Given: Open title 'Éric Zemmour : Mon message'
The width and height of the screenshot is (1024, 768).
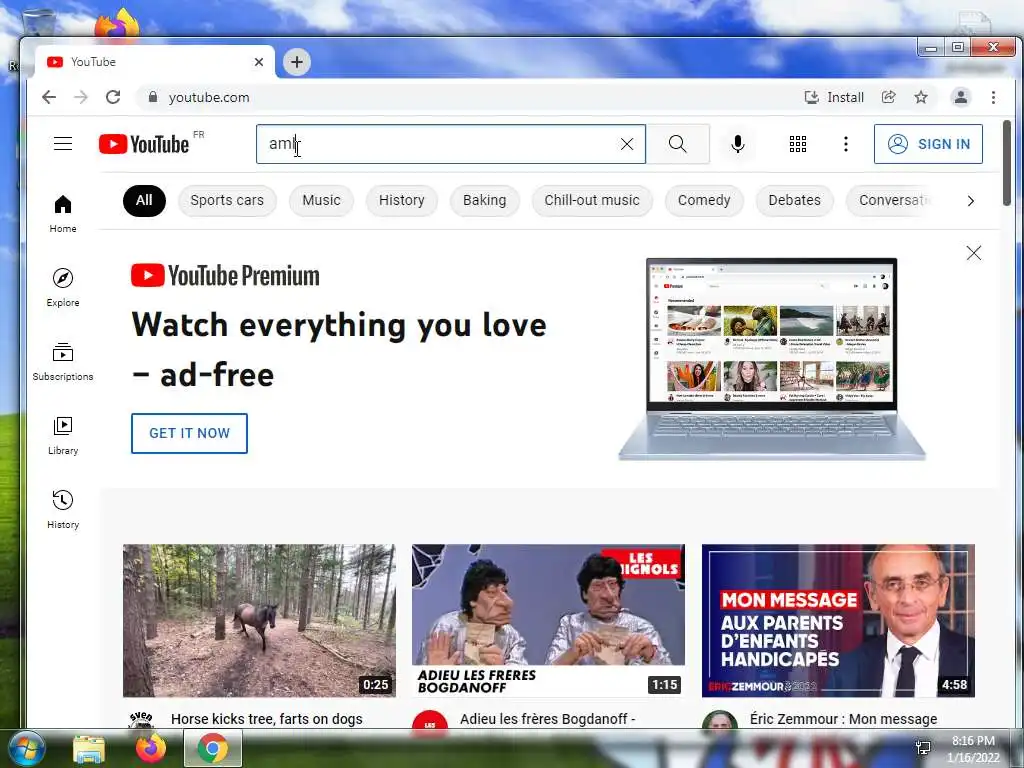Looking at the screenshot, I should pos(844,719).
